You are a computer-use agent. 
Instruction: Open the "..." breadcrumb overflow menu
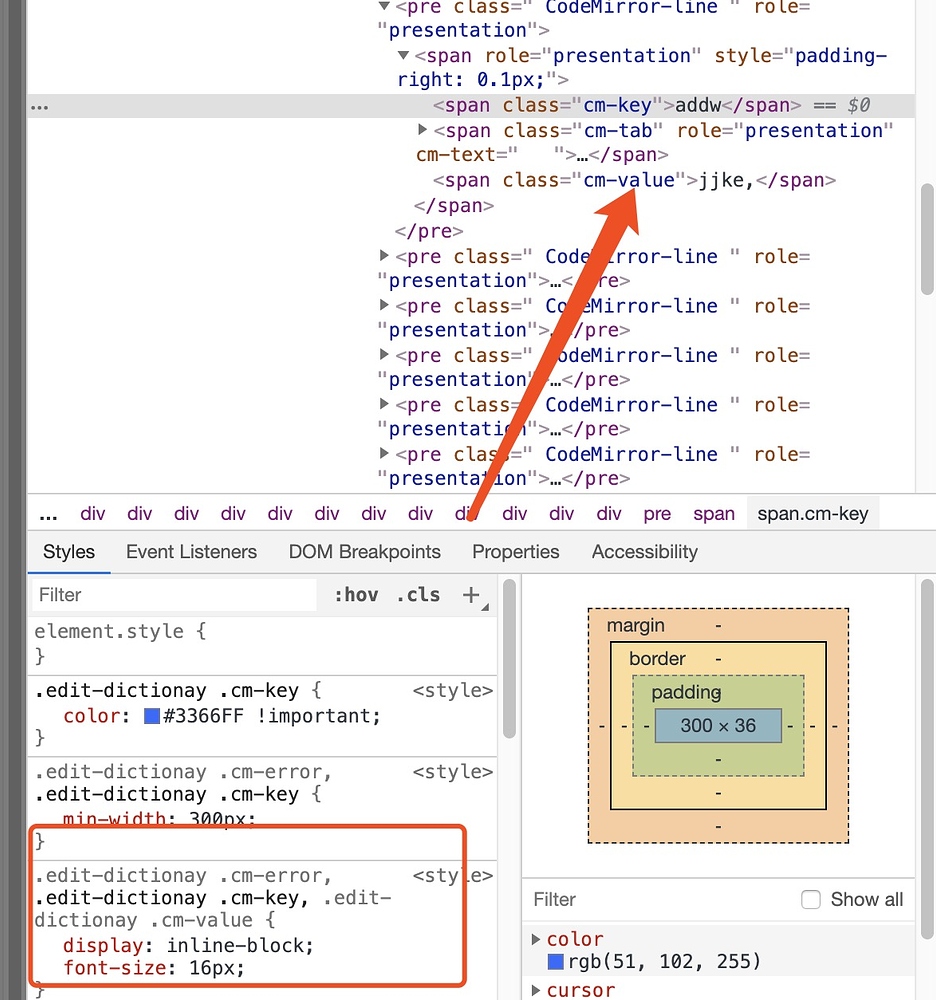pyautogui.click(x=48, y=513)
